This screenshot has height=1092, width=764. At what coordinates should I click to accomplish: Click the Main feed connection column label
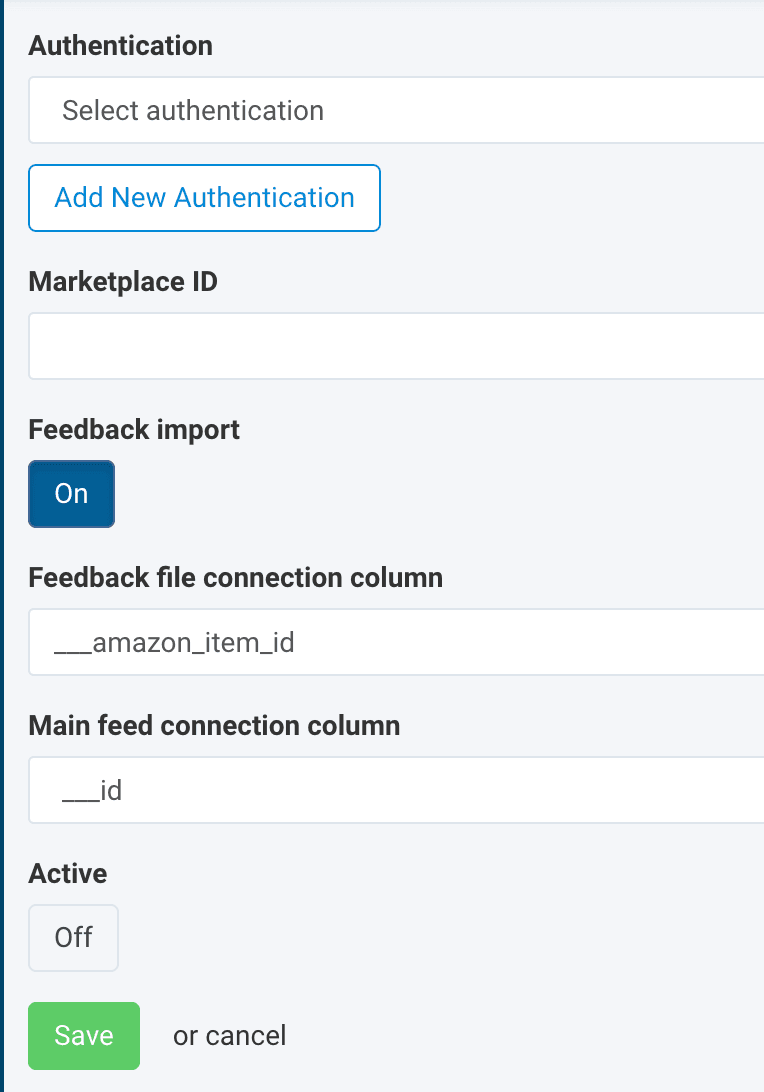[x=214, y=726]
